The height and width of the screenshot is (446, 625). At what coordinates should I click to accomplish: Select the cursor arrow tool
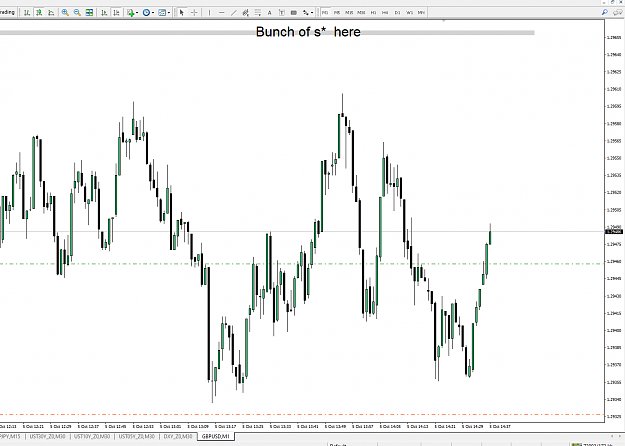pos(182,13)
